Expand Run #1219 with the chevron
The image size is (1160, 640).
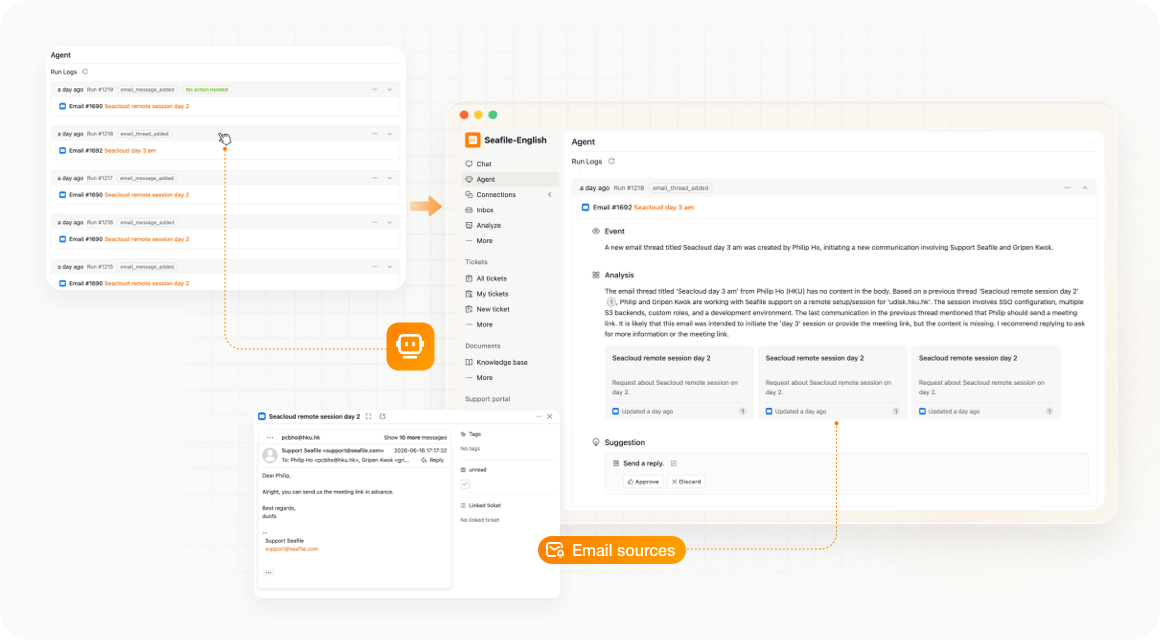(x=390, y=90)
